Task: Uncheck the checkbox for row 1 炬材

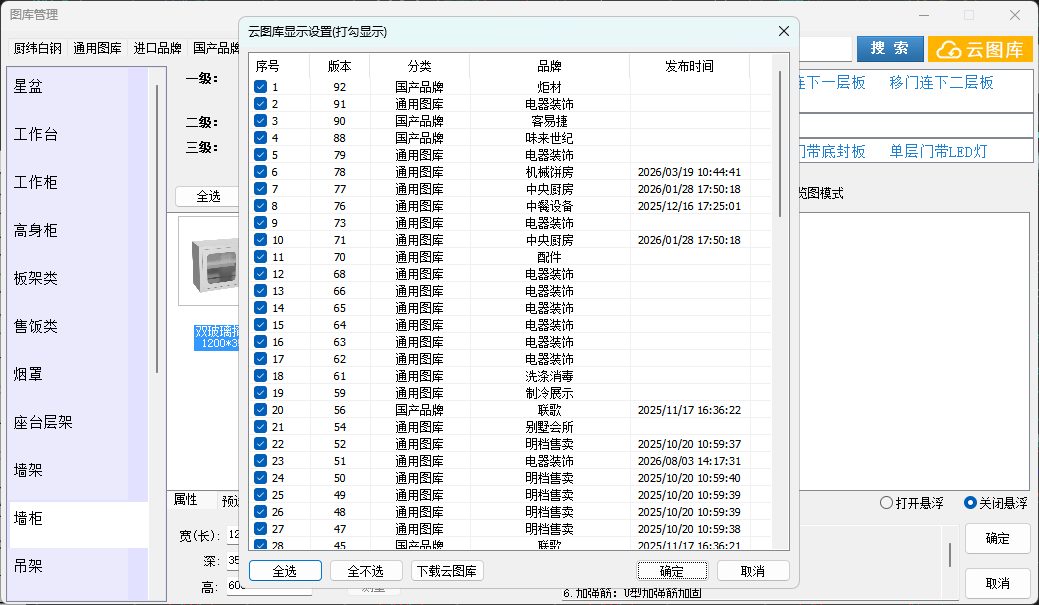Action: click(x=260, y=87)
